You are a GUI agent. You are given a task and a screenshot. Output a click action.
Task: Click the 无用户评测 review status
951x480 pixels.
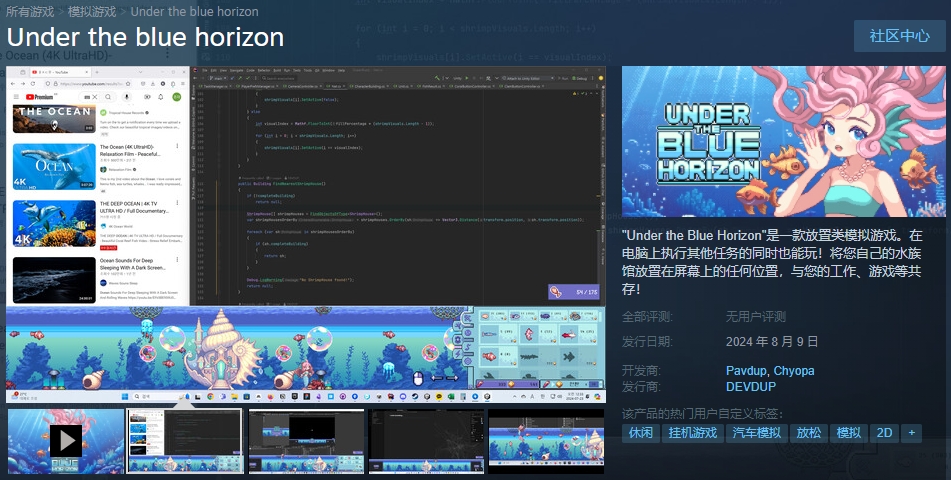pyautogui.click(x=756, y=316)
